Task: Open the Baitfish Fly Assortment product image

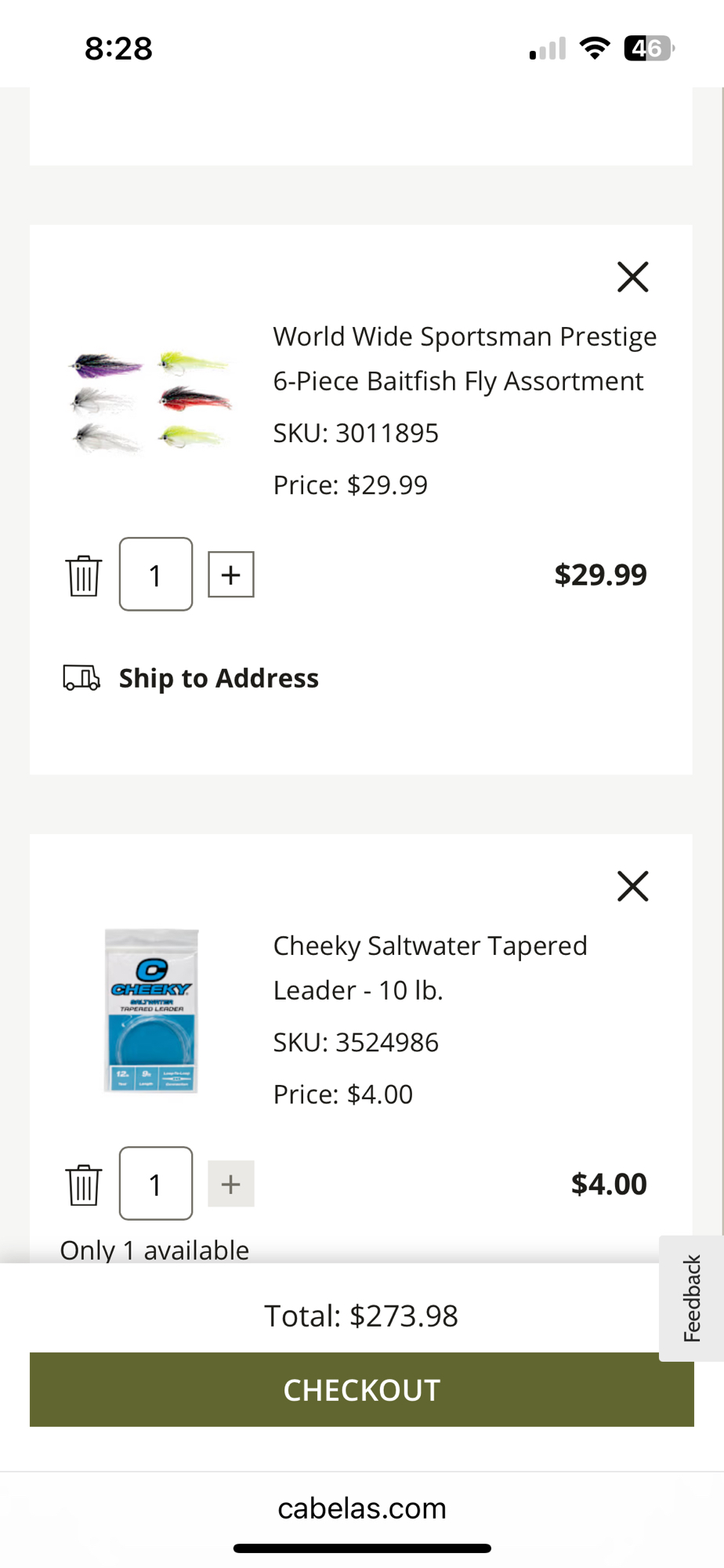Action: [x=151, y=402]
